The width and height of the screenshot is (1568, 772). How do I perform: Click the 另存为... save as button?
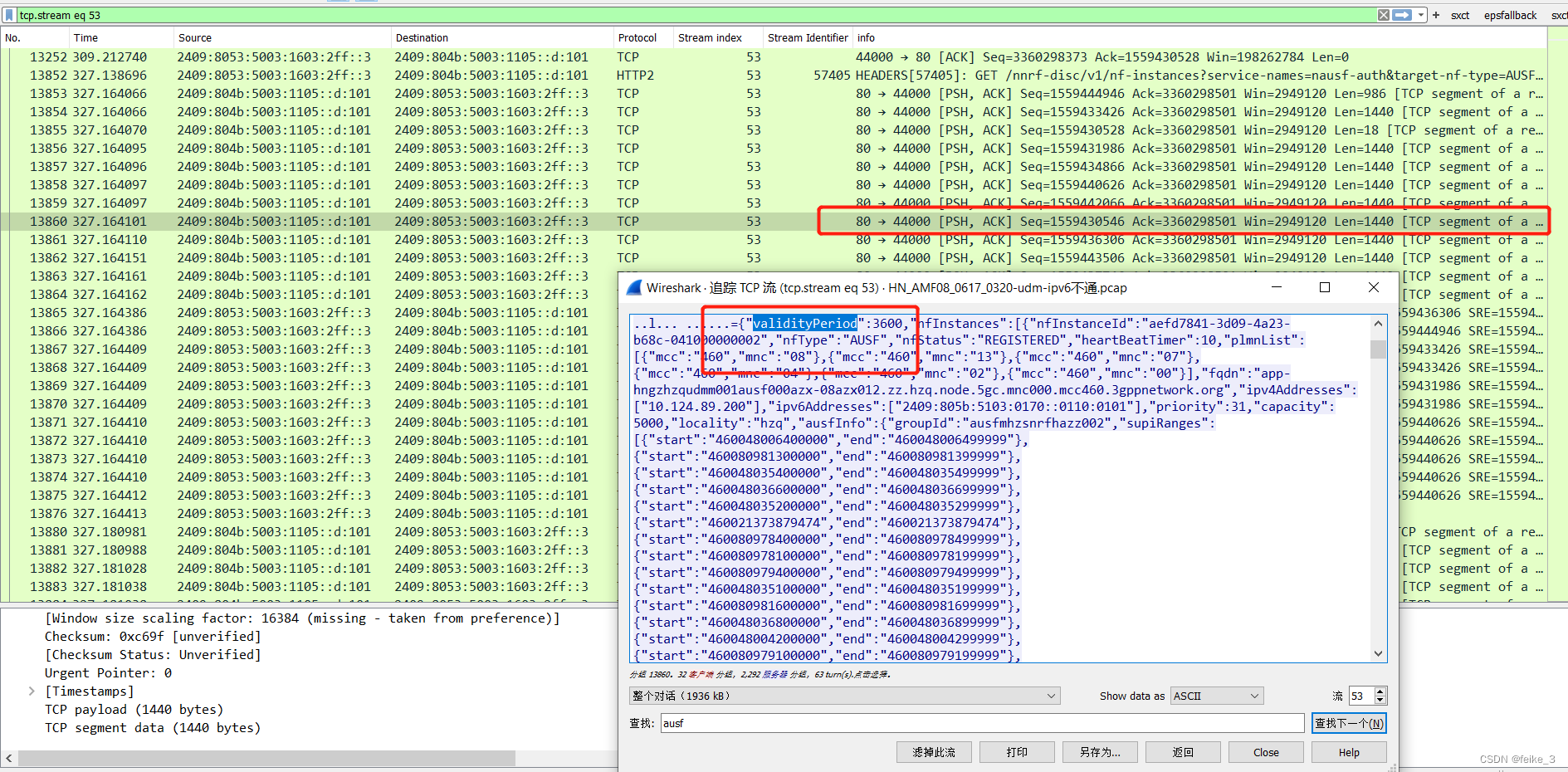coord(1100,752)
